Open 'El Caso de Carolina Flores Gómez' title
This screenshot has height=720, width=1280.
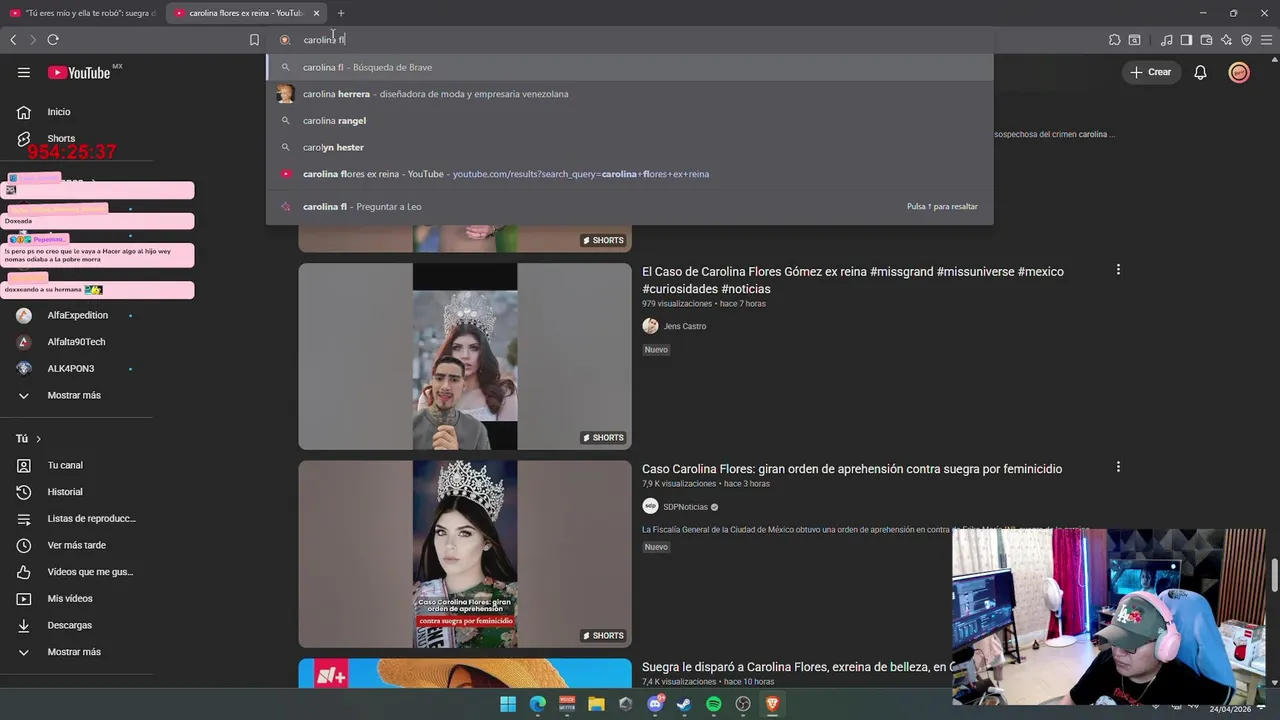[853, 280]
